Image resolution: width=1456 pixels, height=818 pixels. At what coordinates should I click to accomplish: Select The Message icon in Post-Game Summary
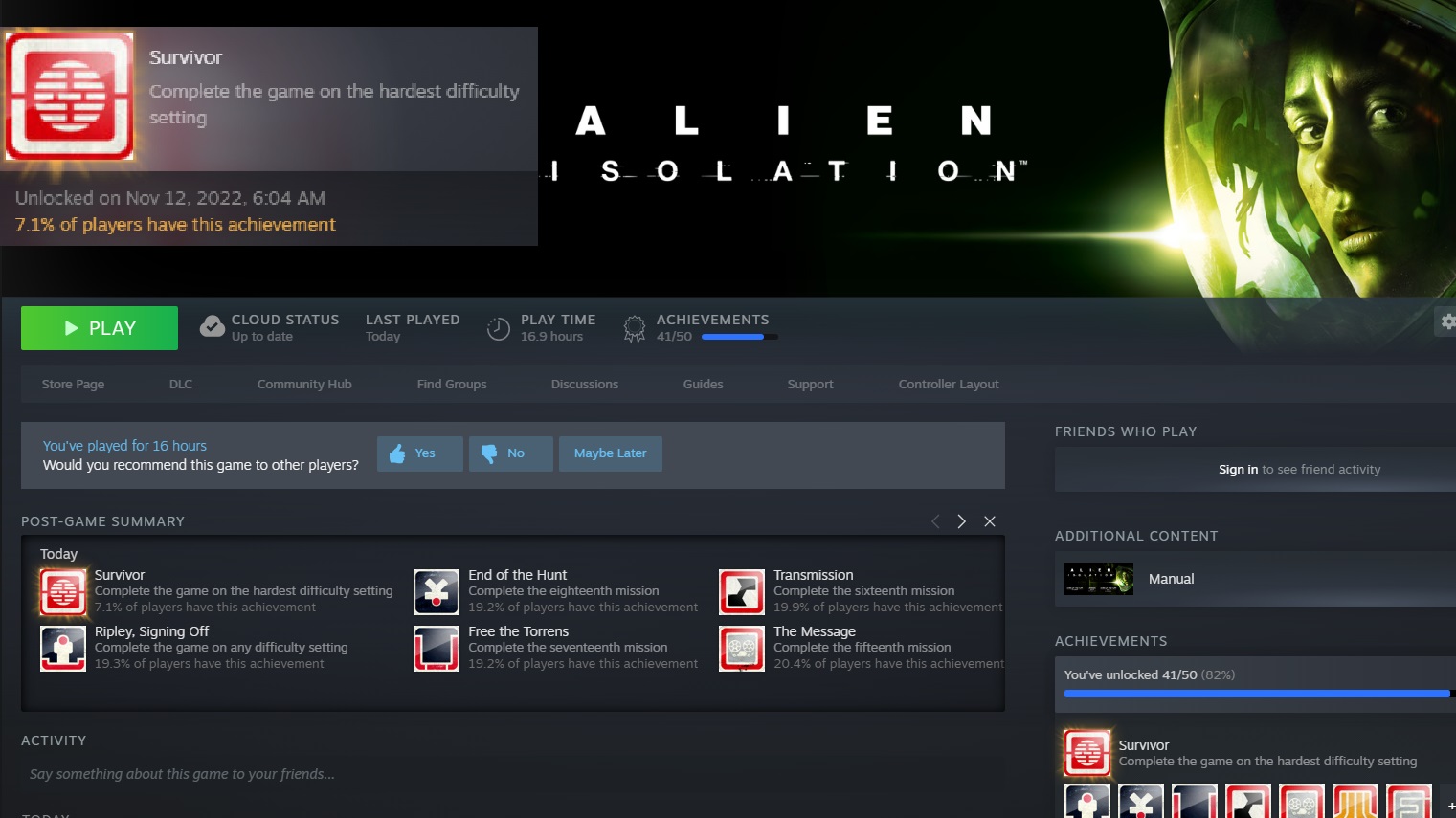pyautogui.click(x=742, y=648)
